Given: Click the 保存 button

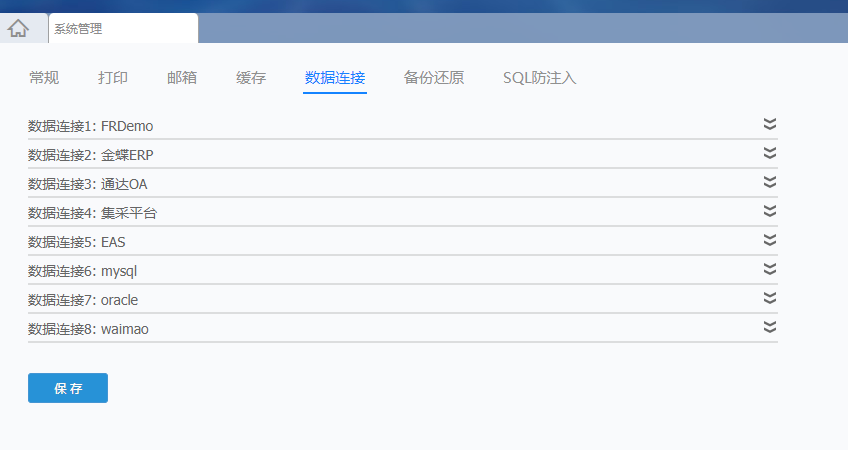Looking at the screenshot, I should 68,388.
